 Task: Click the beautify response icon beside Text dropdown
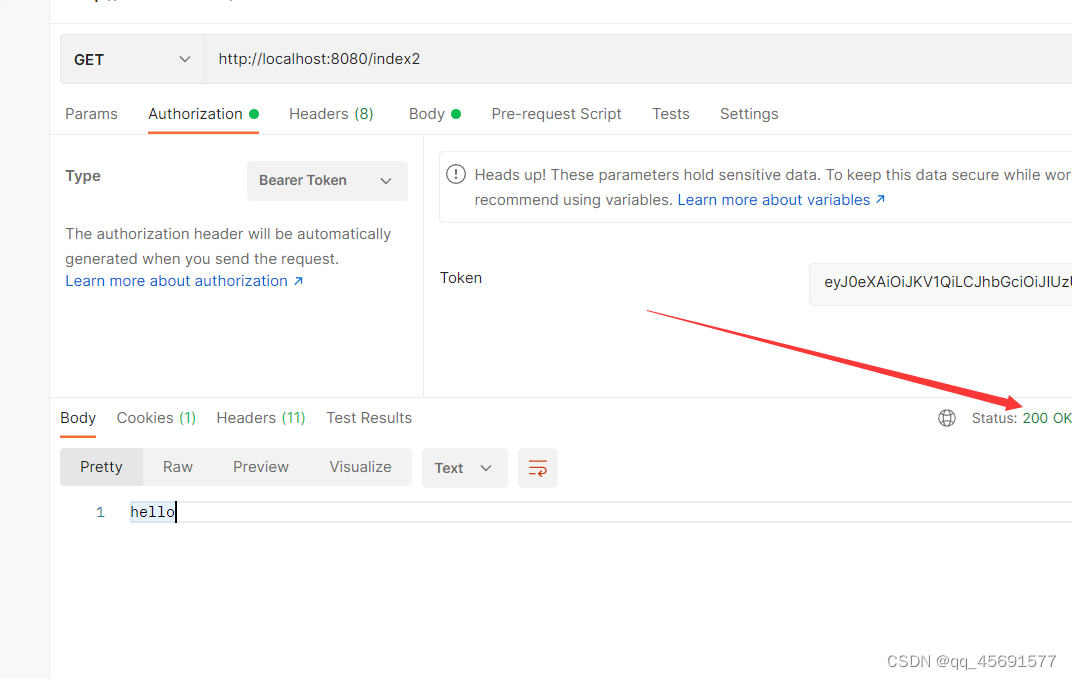click(537, 468)
